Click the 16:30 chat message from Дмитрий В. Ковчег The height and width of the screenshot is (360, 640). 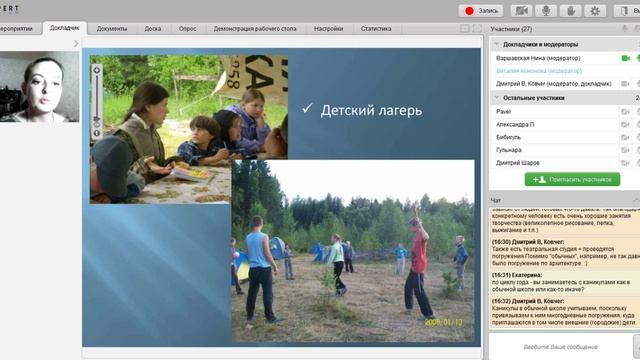(x=564, y=253)
